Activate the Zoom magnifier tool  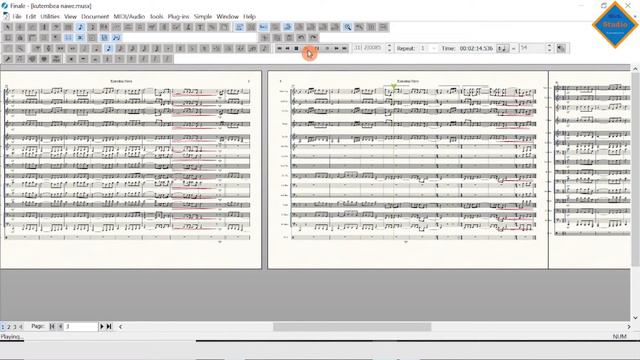(347, 27)
